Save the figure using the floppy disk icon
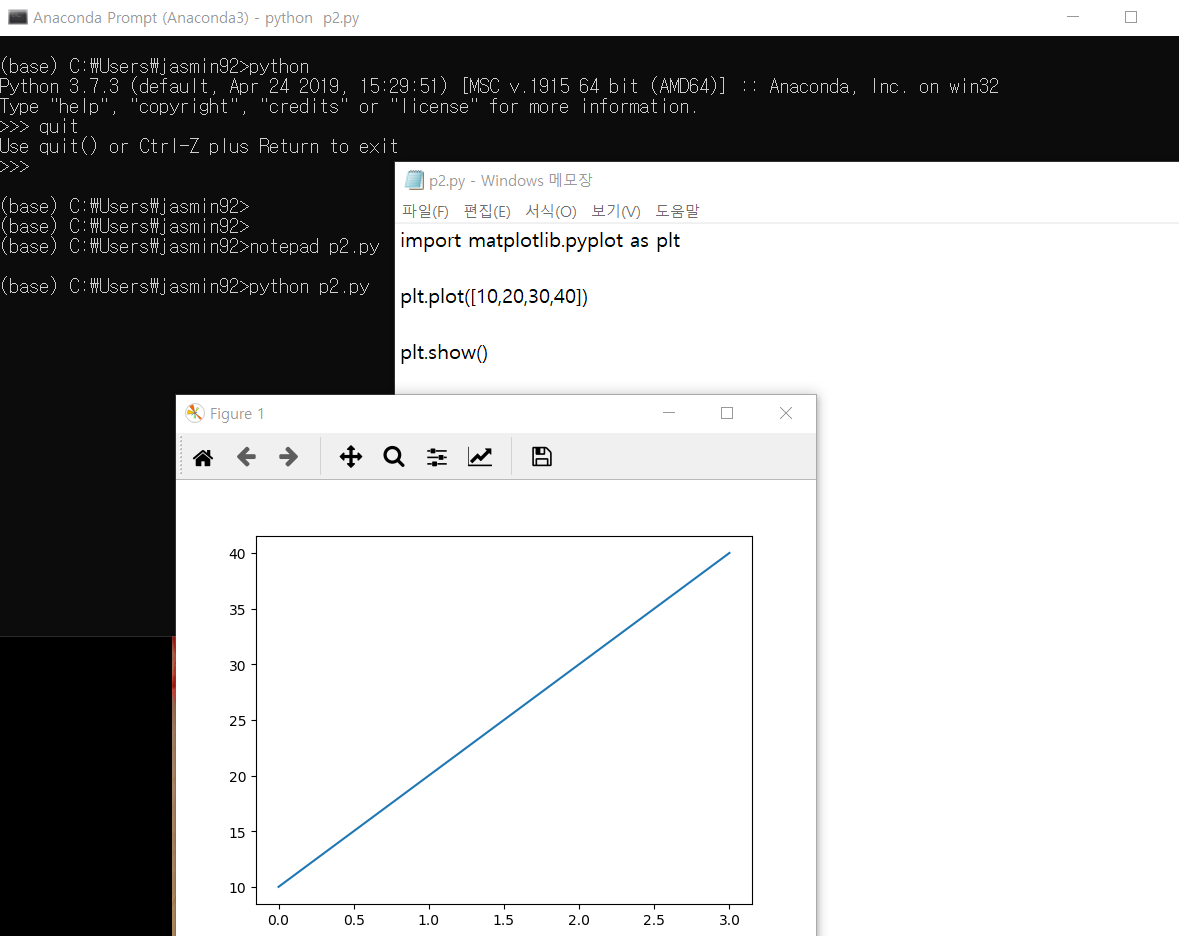This screenshot has width=1179, height=936. [x=541, y=456]
